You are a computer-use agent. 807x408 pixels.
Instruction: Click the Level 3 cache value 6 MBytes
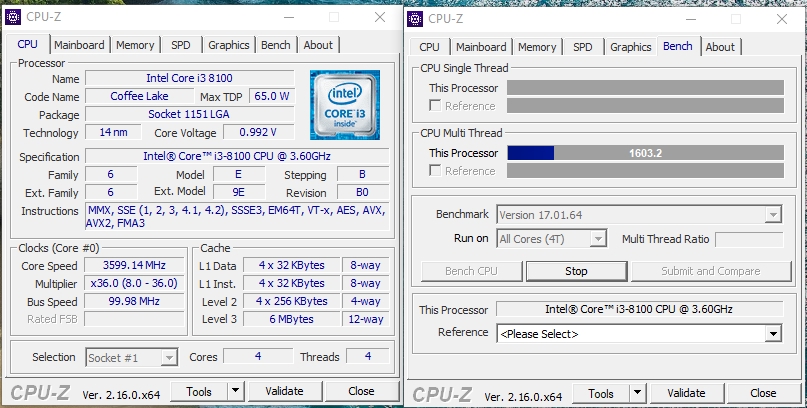(291, 319)
